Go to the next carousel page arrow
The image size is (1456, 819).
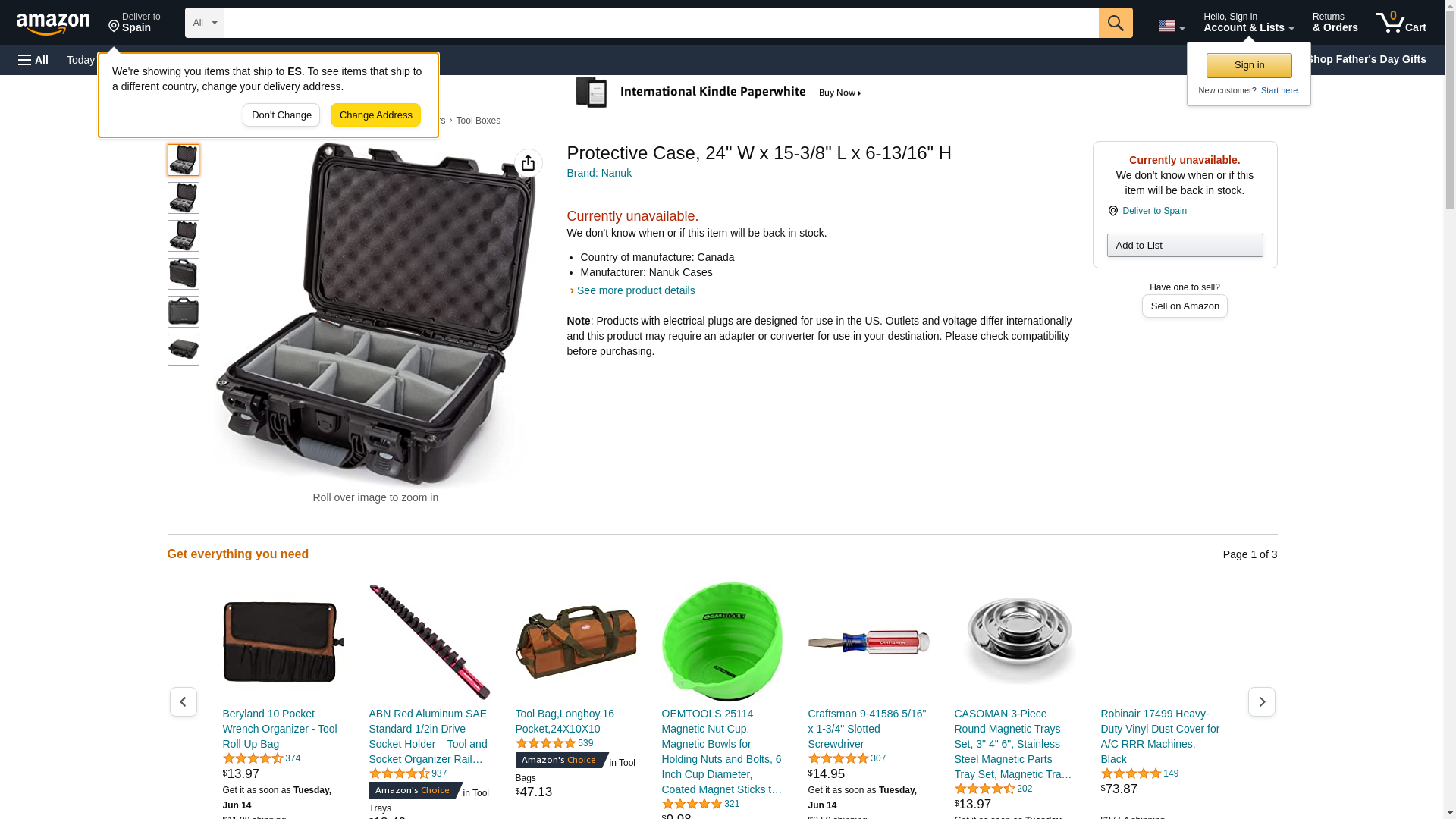1262,702
